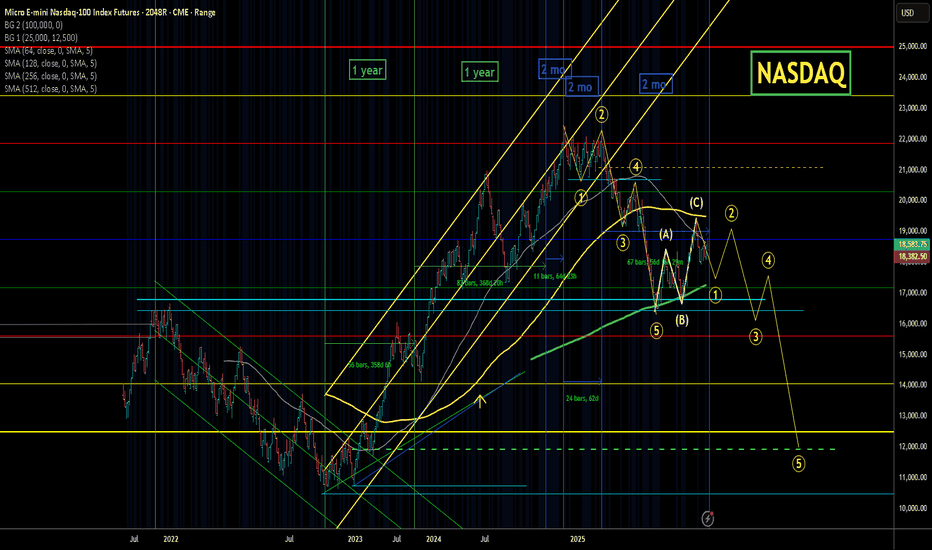The image size is (932, 550).
Task: Click the 10,000.00 price axis label
Action: pos(913,508)
